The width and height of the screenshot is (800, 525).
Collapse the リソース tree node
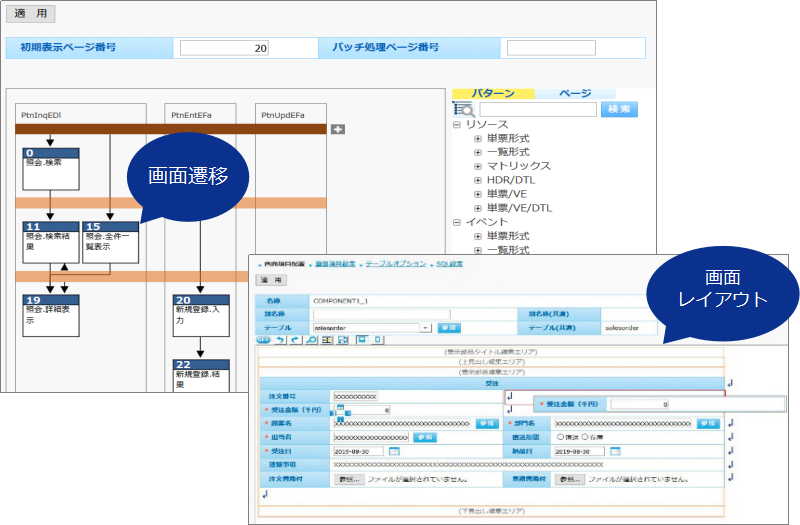click(x=457, y=124)
